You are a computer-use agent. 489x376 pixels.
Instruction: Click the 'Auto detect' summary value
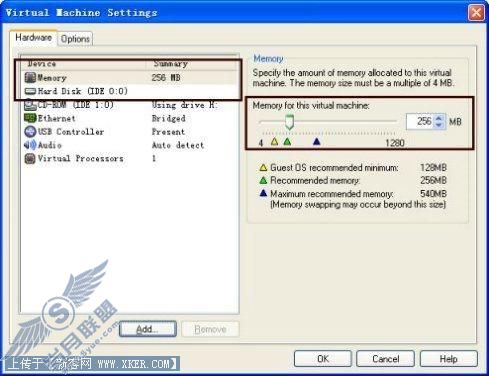(178, 145)
